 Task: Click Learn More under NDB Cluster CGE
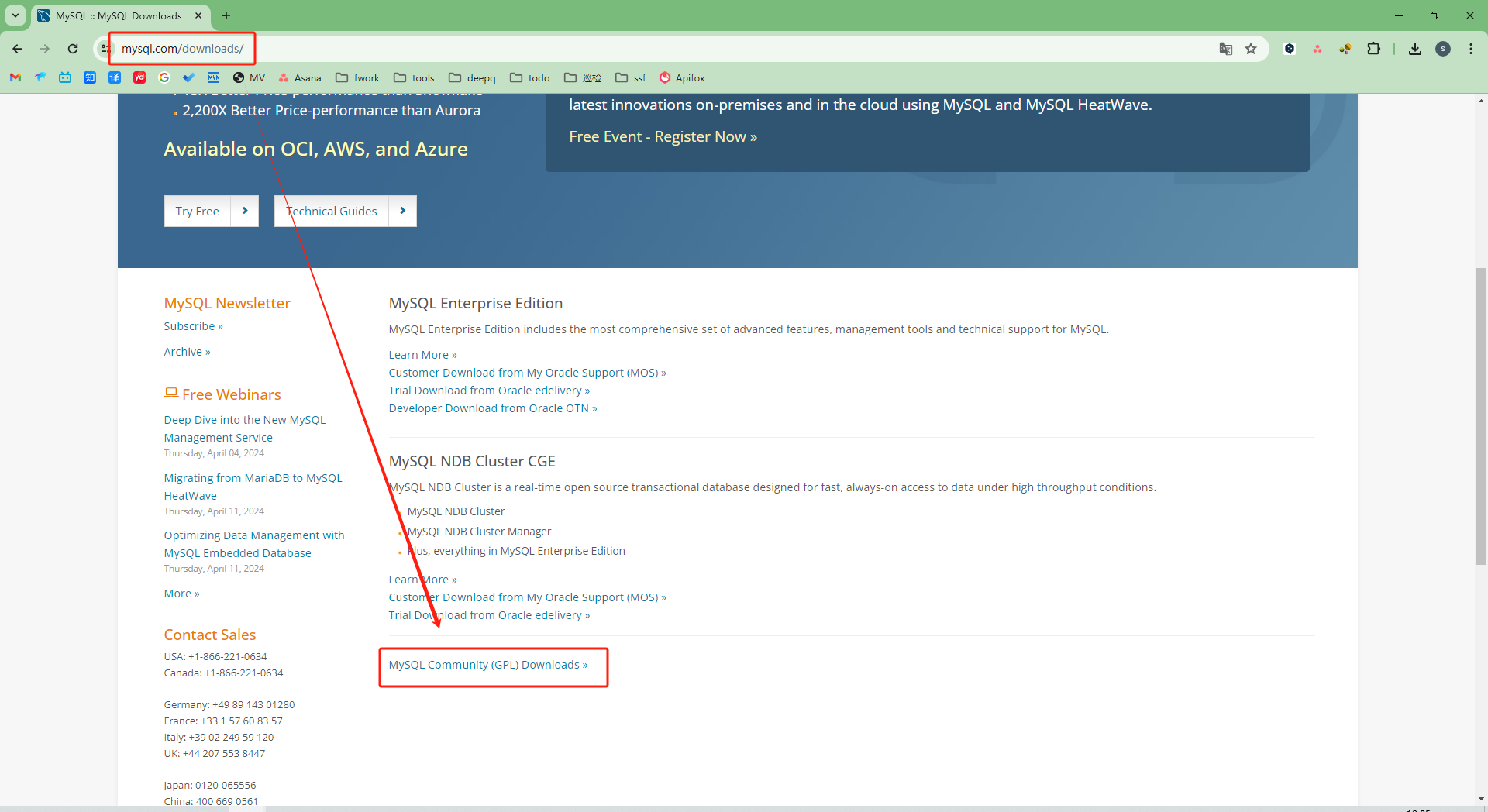pos(423,580)
